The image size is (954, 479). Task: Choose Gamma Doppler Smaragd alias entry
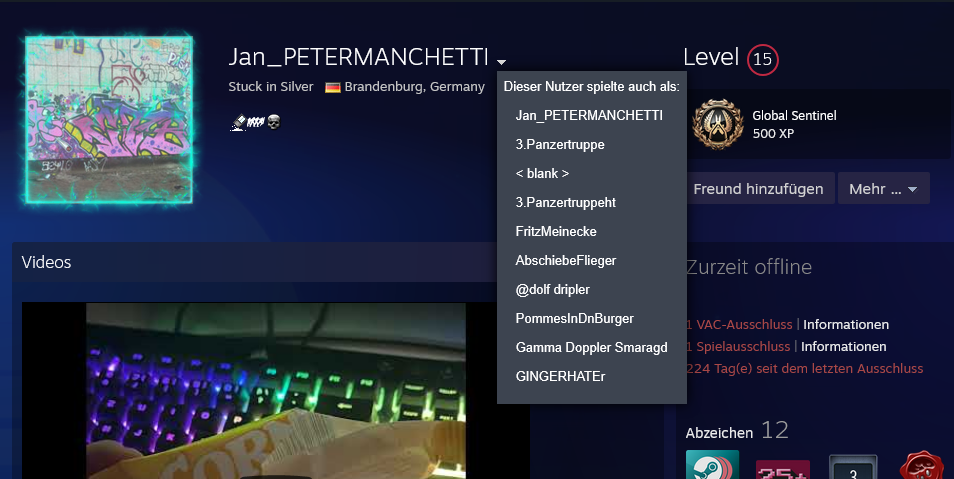tap(591, 348)
